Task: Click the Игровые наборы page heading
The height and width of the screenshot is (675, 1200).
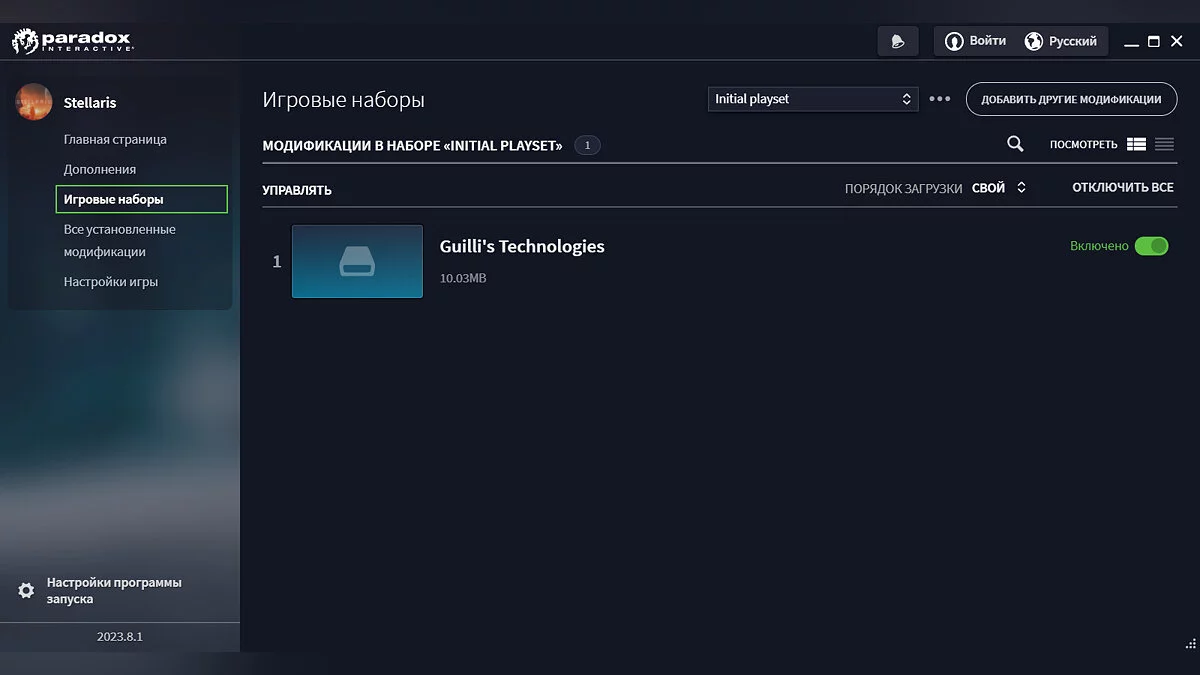Action: 343,100
